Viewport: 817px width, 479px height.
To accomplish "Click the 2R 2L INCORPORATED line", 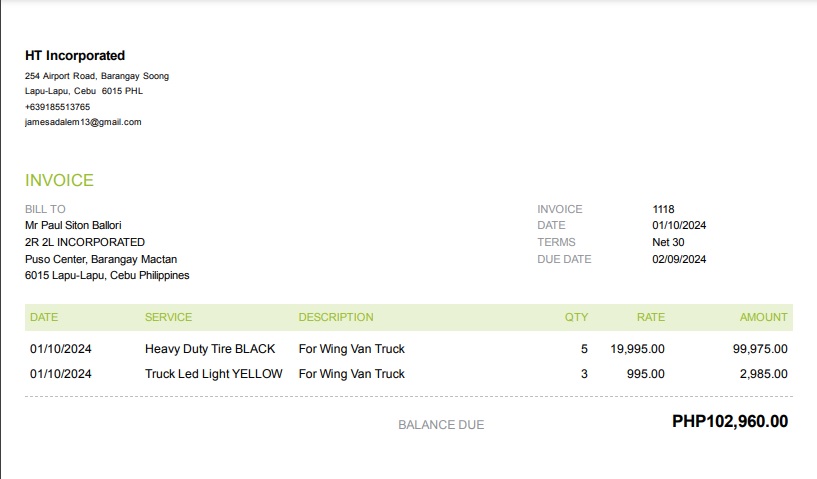I will pyautogui.click(x=85, y=242).
